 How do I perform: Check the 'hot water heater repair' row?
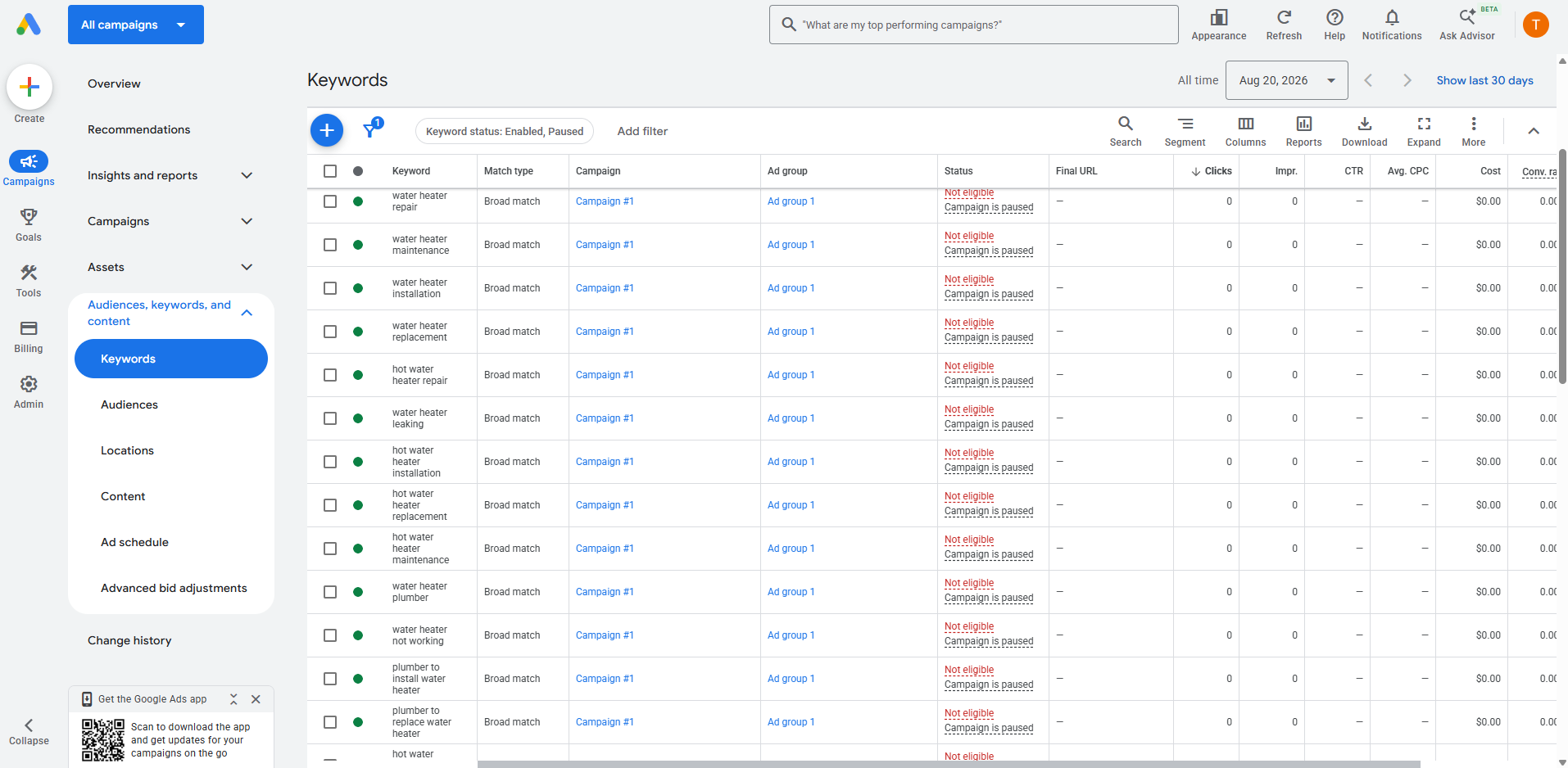(x=330, y=375)
